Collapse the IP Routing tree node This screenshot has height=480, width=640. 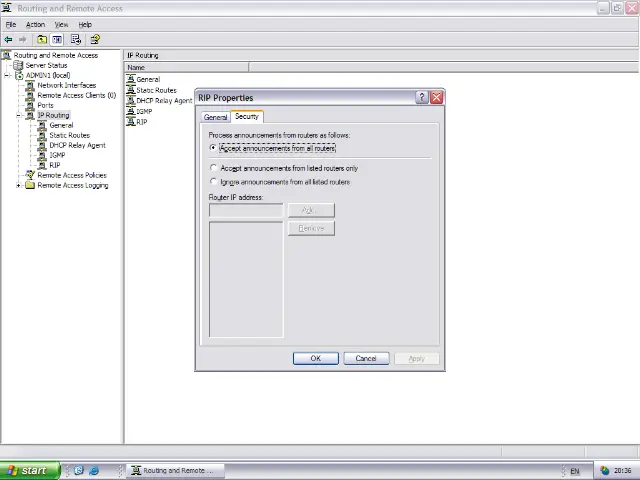pyautogui.click(x=19, y=116)
